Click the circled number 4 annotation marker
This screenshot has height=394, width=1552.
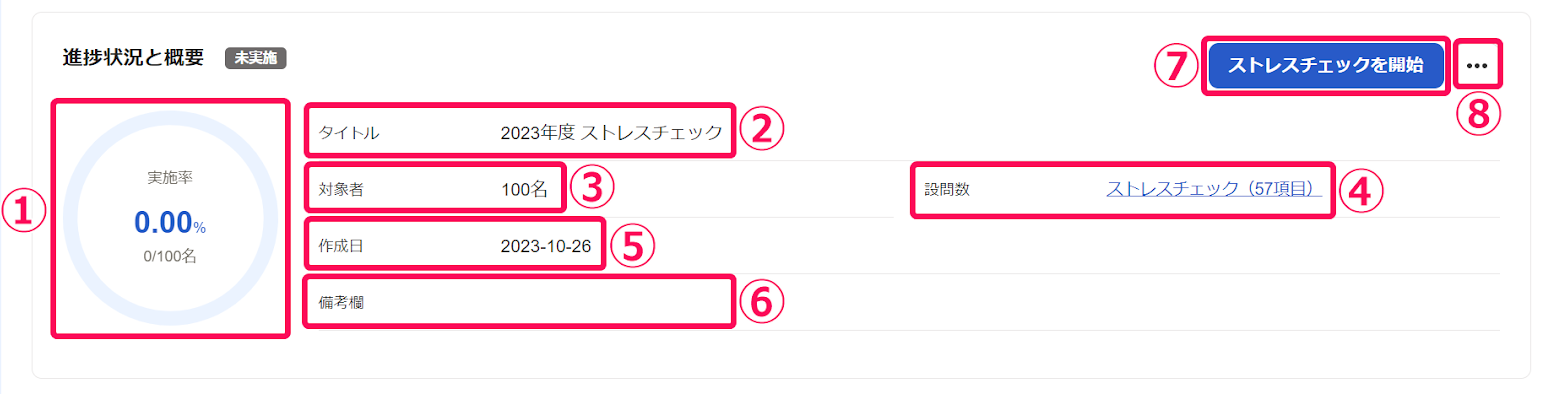click(1361, 190)
